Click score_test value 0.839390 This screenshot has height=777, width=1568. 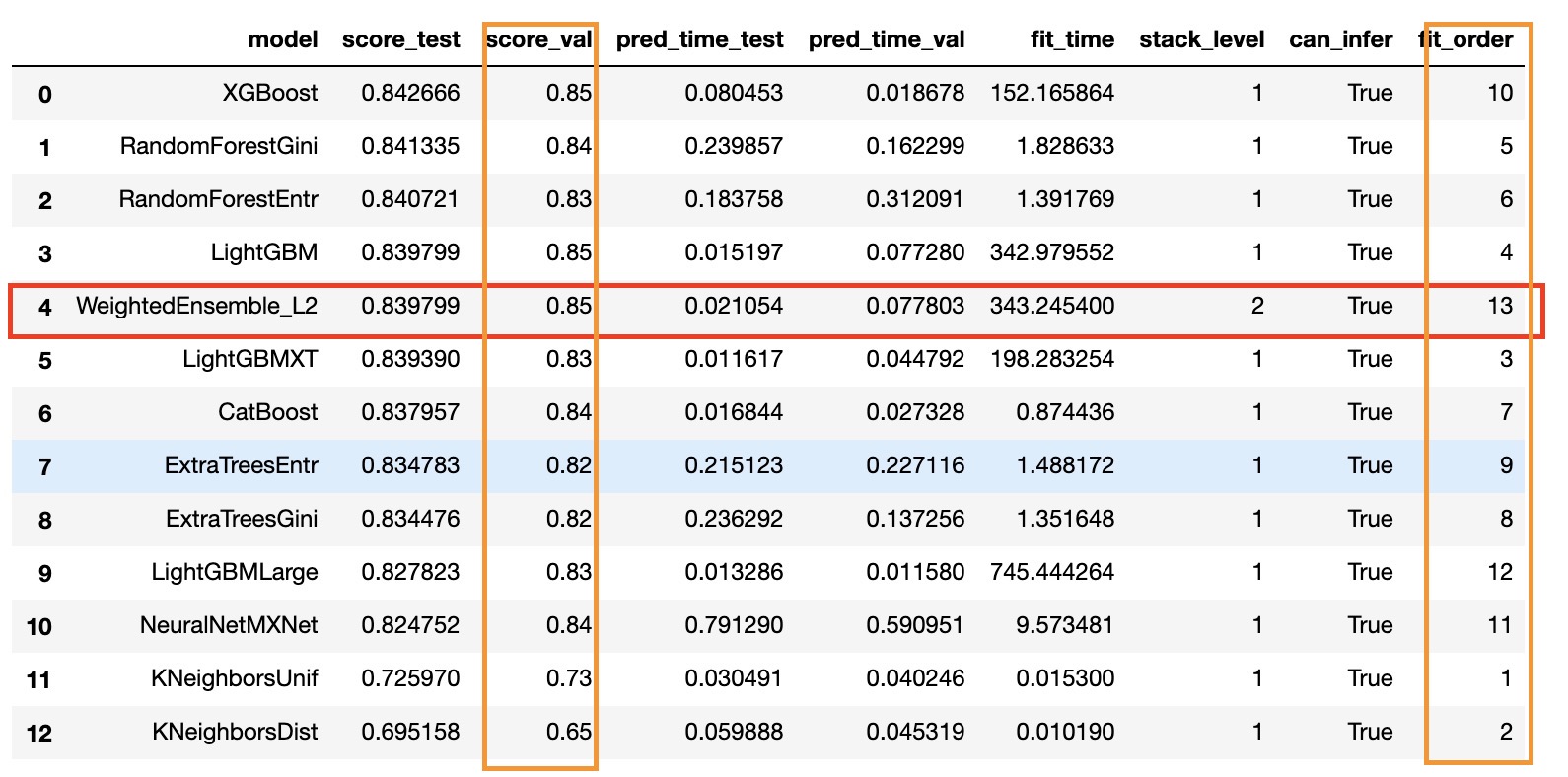[x=410, y=359]
